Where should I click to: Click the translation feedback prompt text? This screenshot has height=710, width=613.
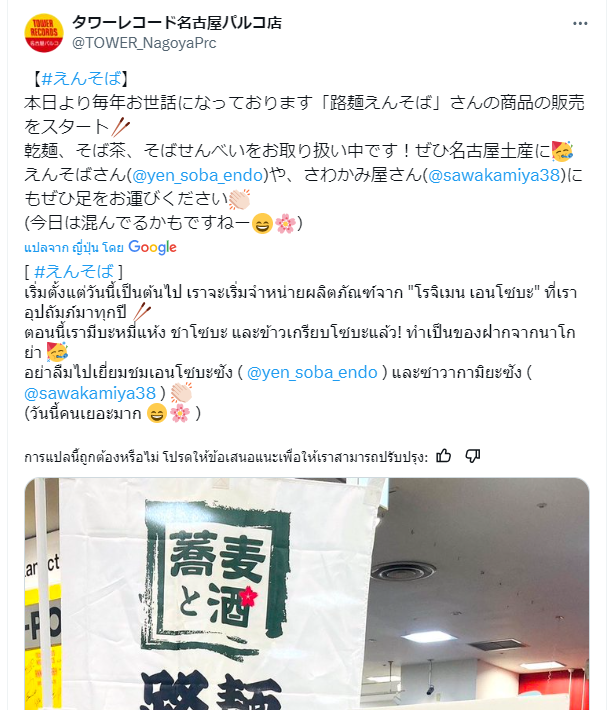click(226, 457)
